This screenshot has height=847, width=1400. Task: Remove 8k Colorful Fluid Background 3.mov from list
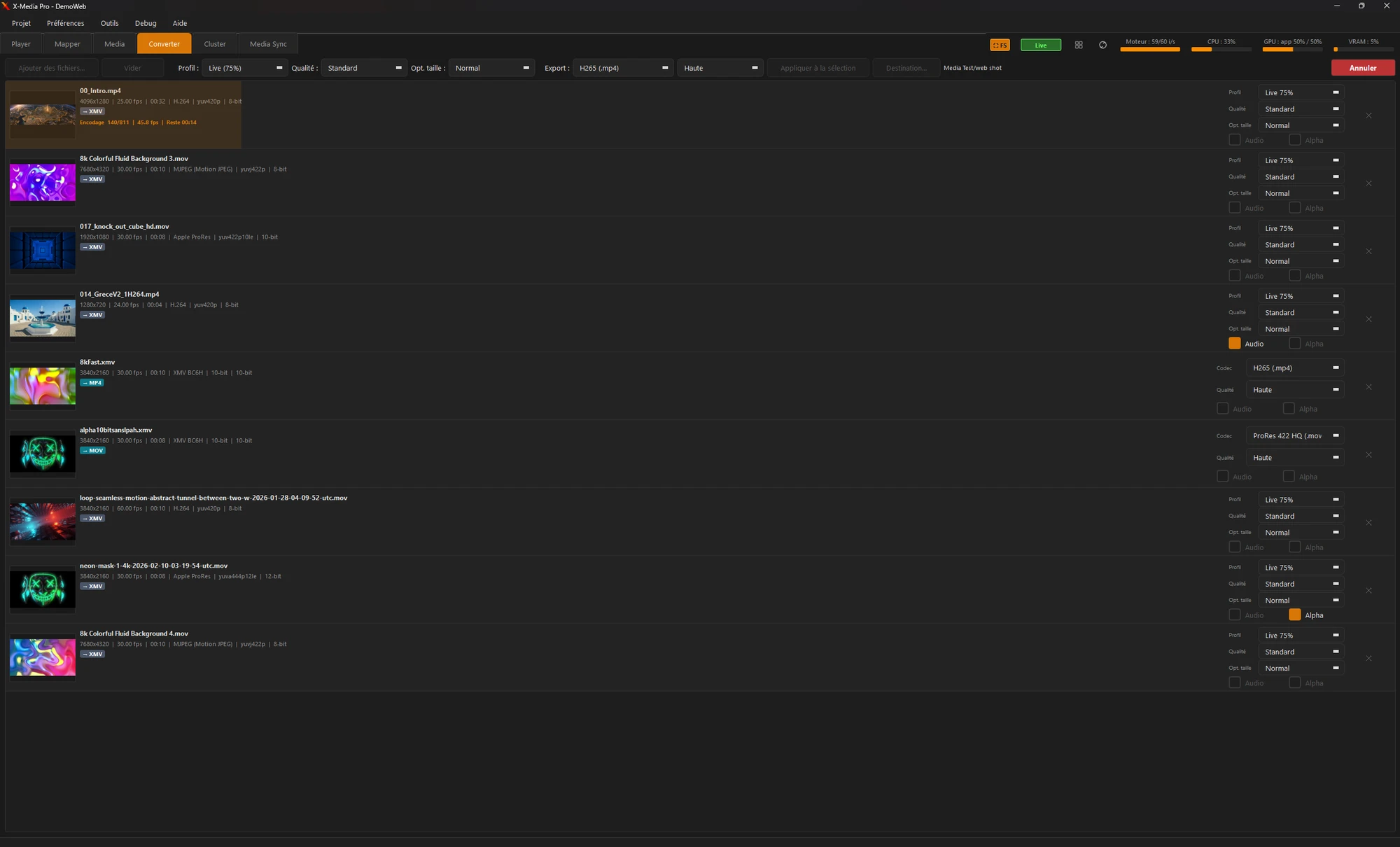coord(1368,183)
